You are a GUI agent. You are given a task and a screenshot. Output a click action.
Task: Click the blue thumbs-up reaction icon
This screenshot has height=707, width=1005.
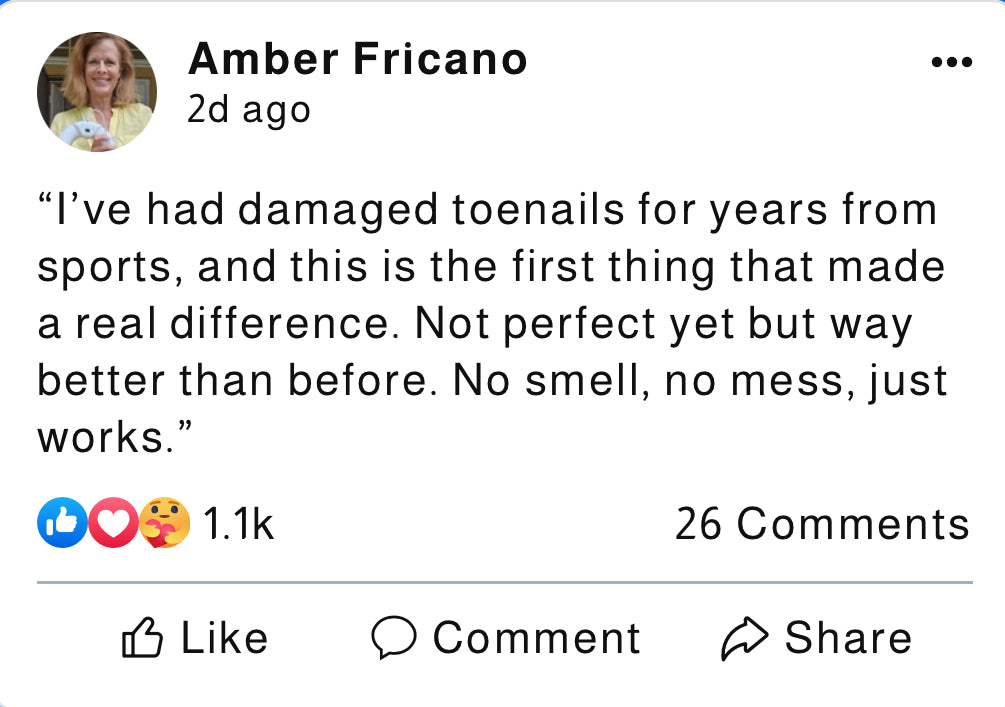[62, 522]
